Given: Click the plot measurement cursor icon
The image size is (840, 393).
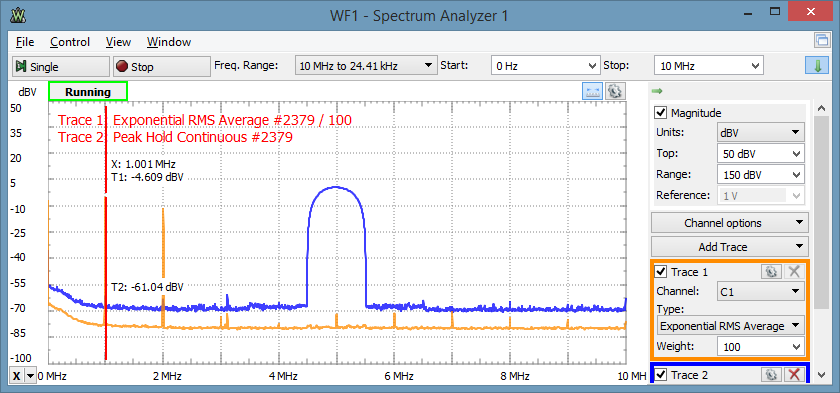Looking at the screenshot, I should click(592, 92).
